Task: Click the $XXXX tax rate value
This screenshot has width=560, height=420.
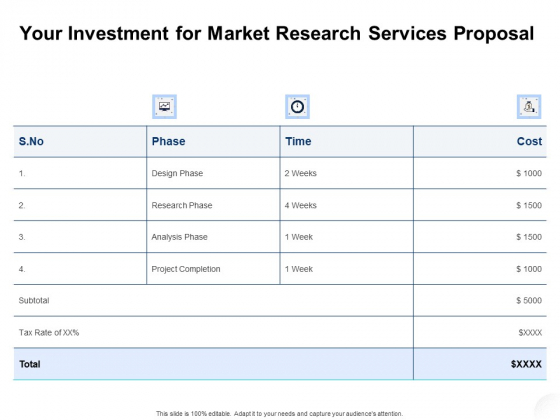Action: (x=530, y=333)
